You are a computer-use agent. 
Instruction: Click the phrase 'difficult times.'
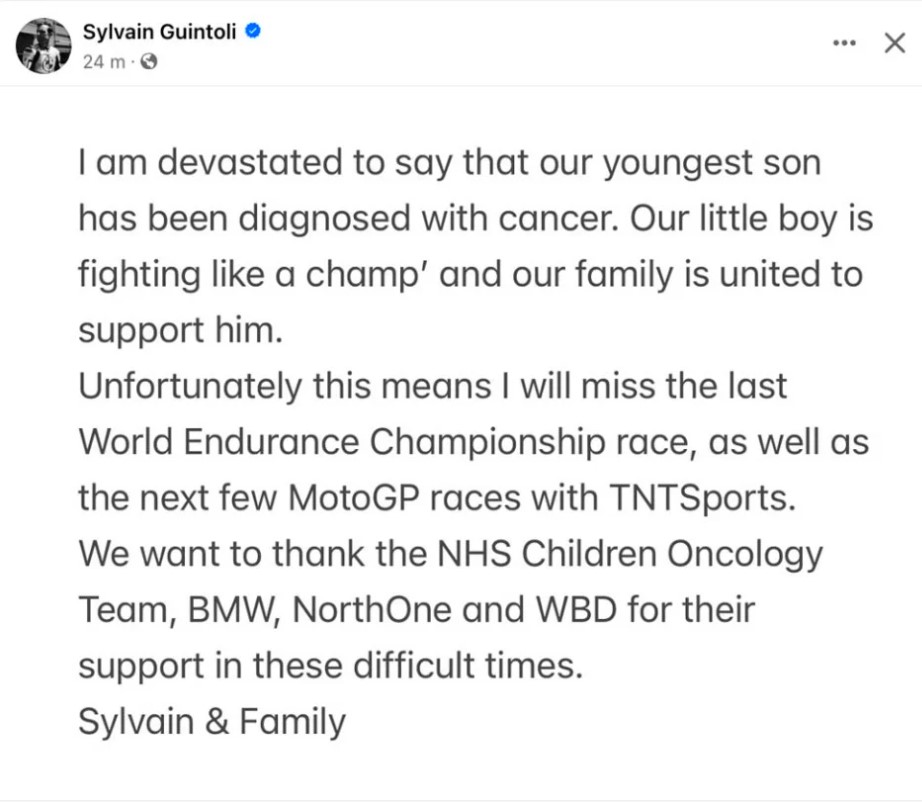pos(468,666)
